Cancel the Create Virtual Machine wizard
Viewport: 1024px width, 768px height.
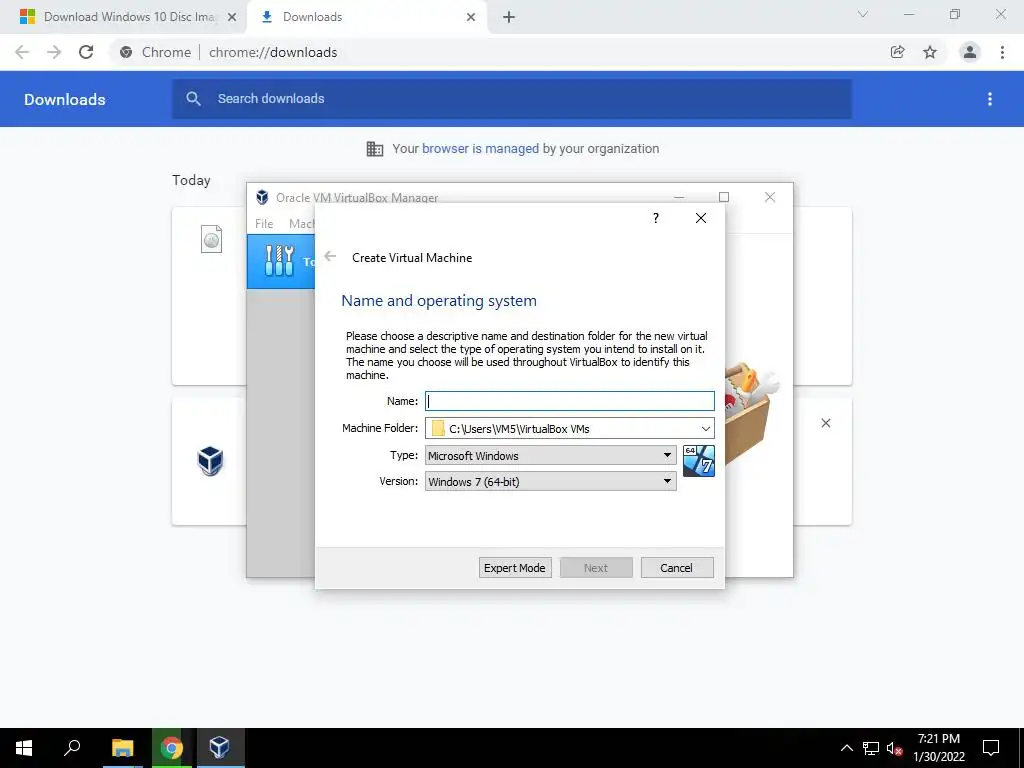click(677, 568)
